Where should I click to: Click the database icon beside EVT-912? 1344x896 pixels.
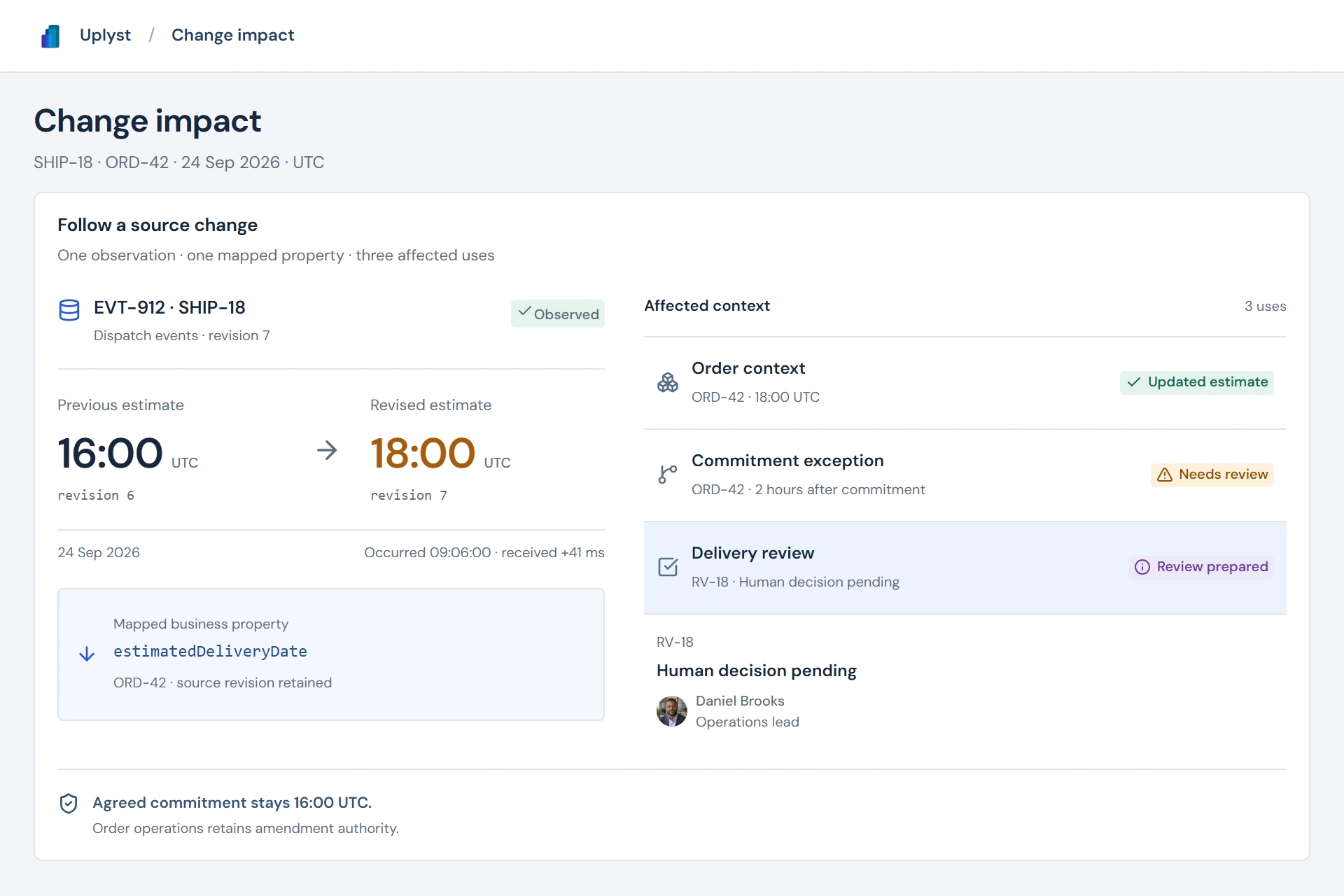[69, 310]
